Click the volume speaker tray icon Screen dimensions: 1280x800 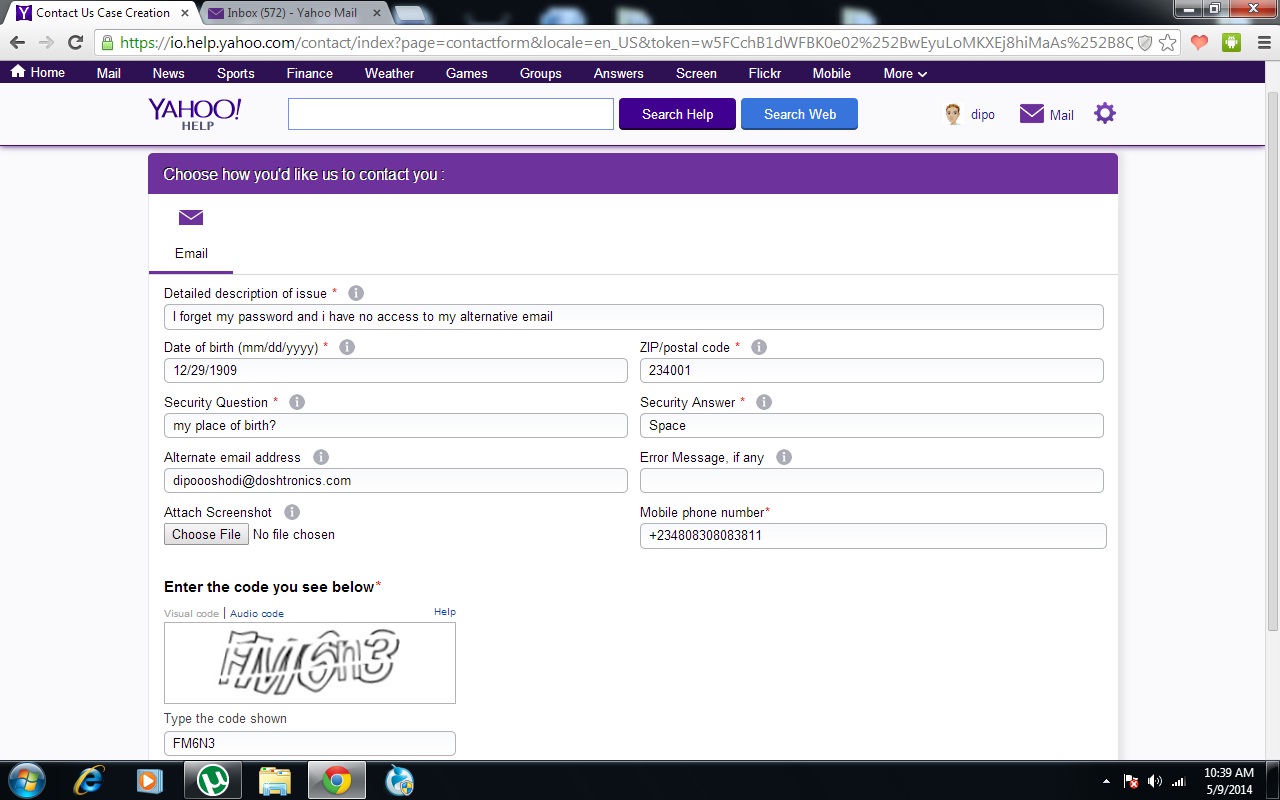[x=1155, y=781]
